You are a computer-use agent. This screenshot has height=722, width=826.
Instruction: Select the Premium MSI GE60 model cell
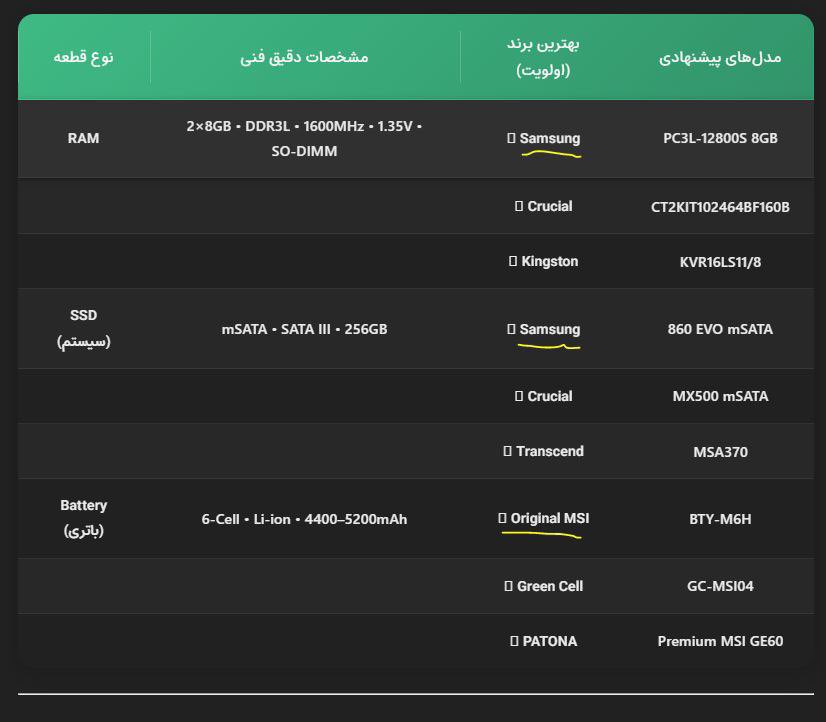click(720, 641)
